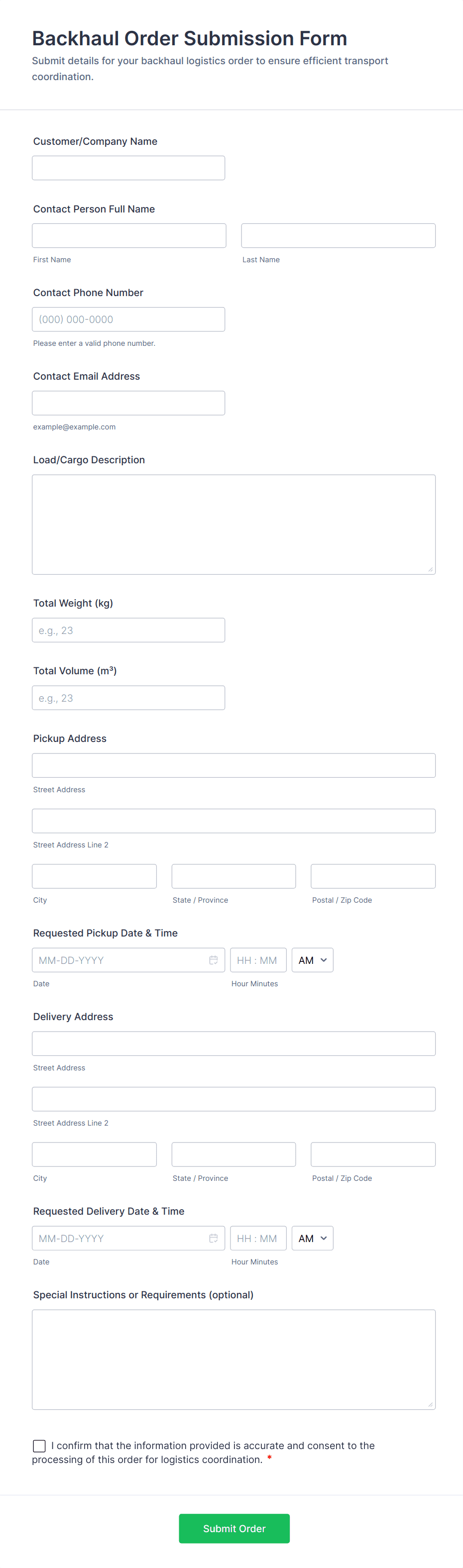Select the Total Weight input field

pos(128,629)
